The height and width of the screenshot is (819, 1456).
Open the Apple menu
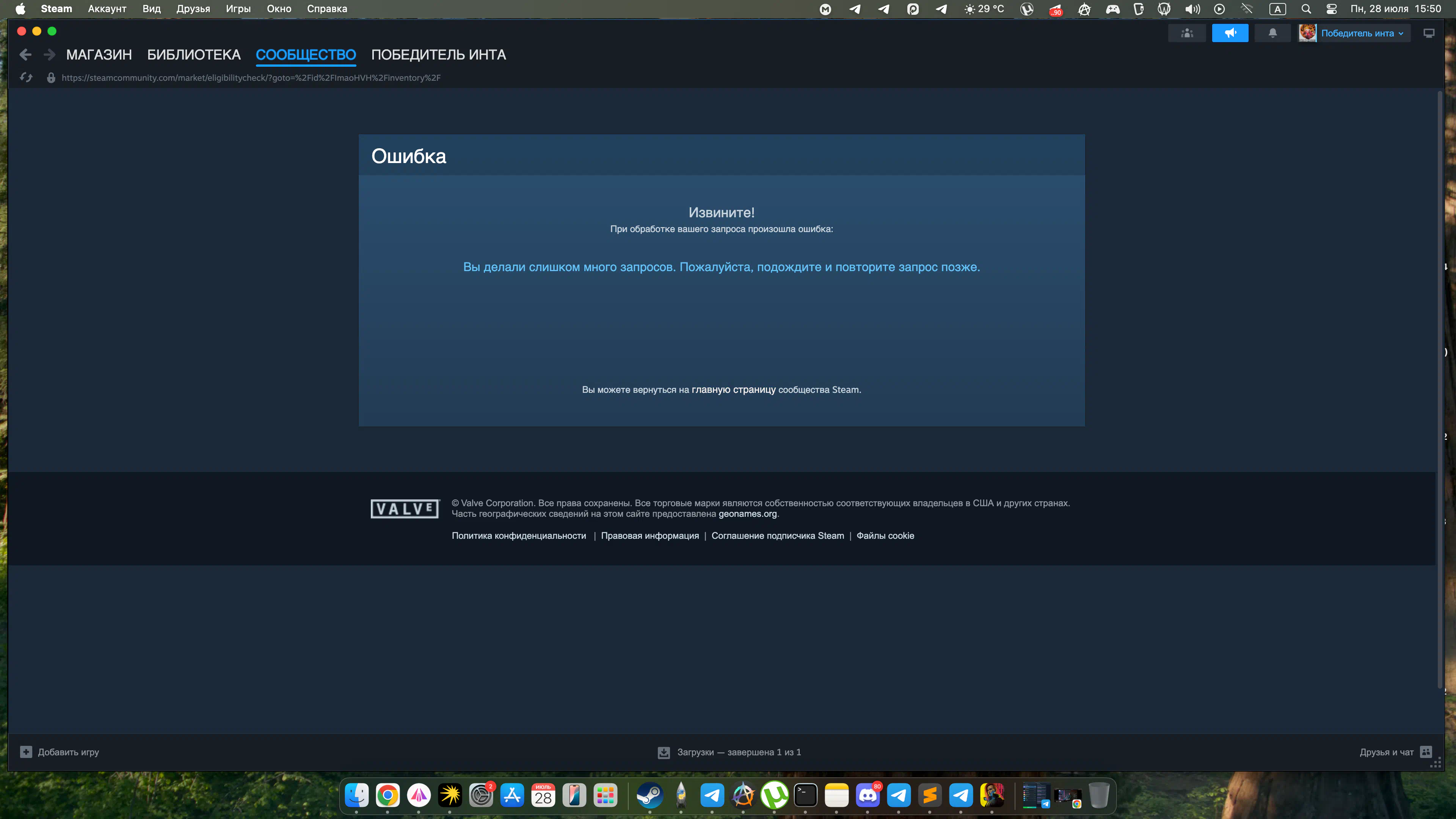click(x=20, y=8)
